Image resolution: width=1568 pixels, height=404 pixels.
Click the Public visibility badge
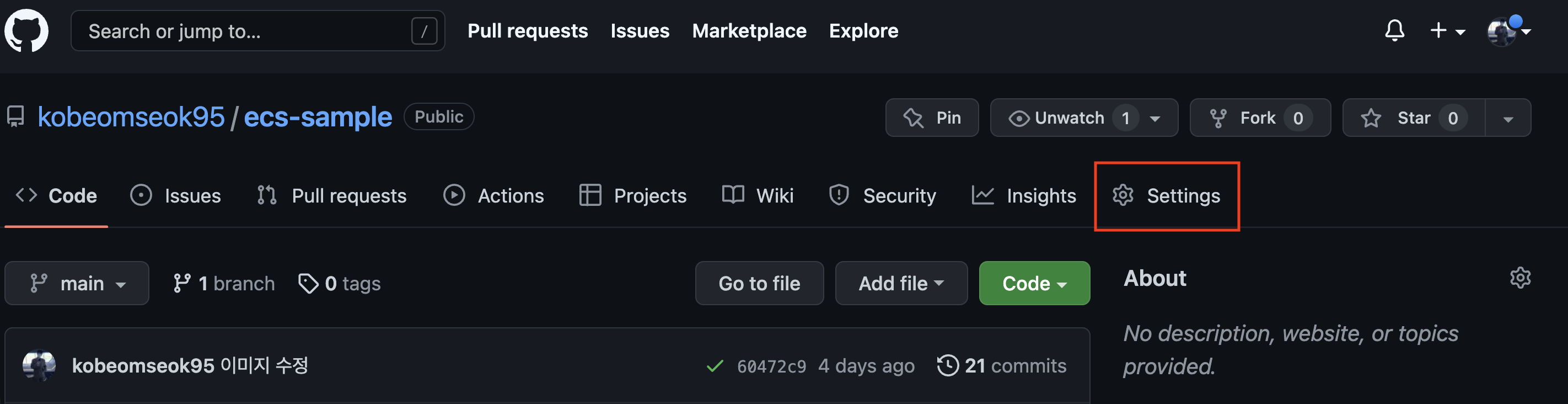coord(439,116)
